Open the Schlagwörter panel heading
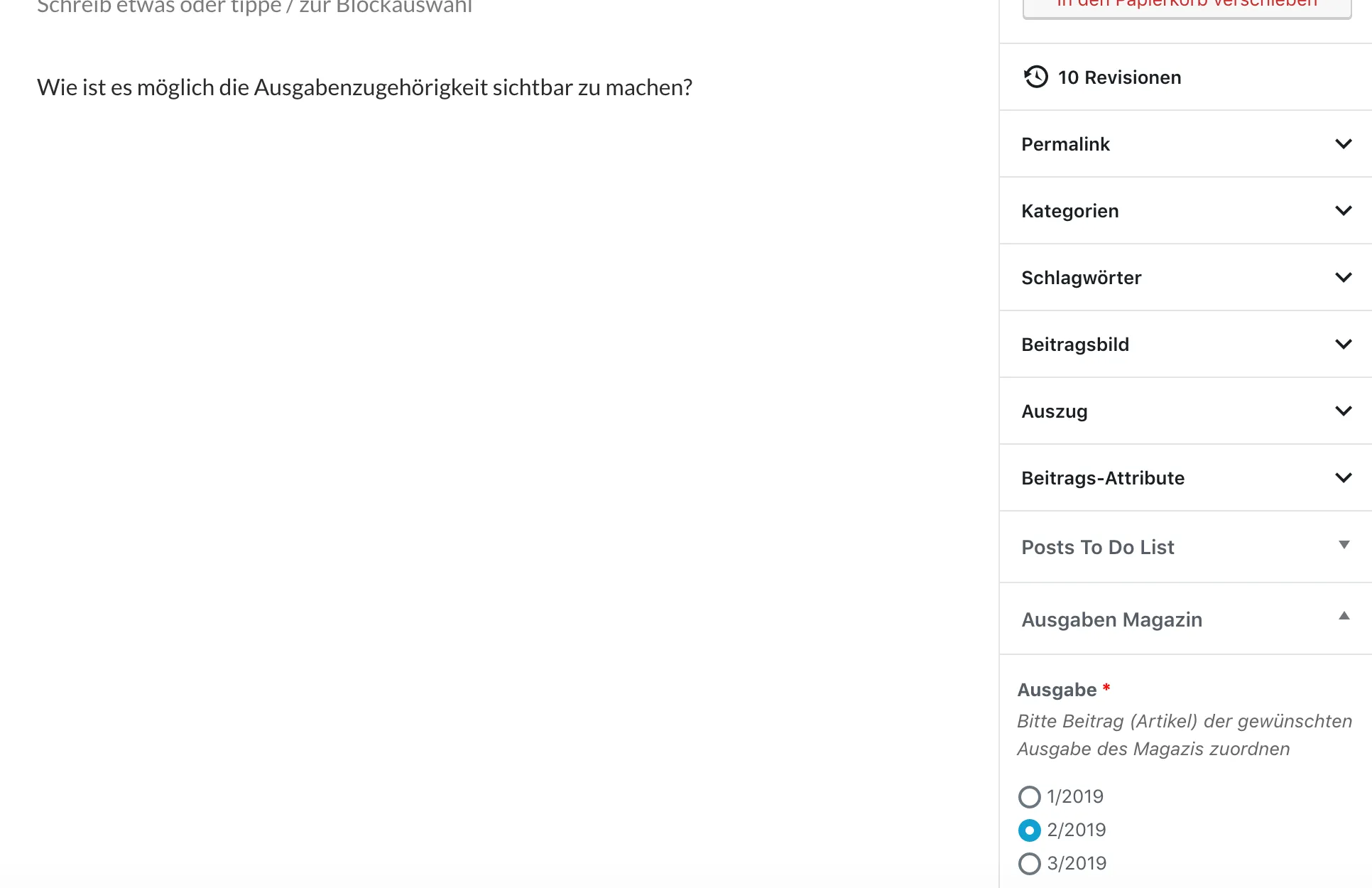Viewport: 1372px width, 888px height. click(x=1081, y=278)
